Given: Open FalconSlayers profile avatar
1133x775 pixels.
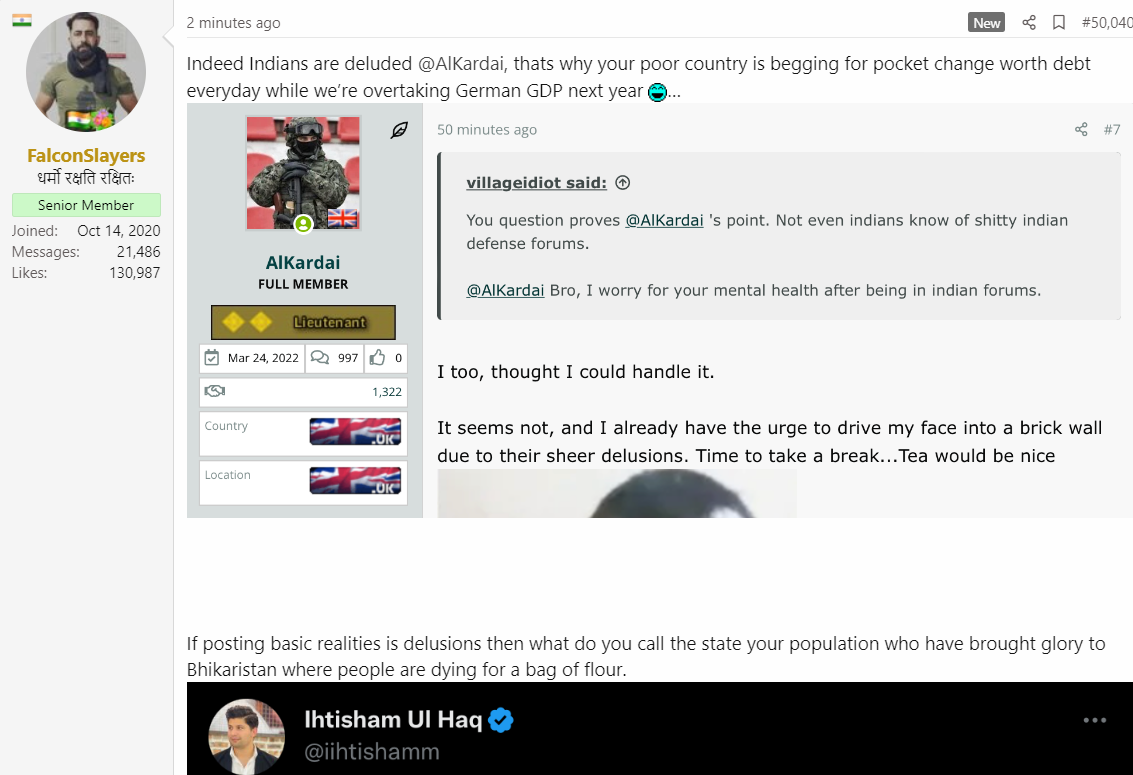Looking at the screenshot, I should point(86,72).
